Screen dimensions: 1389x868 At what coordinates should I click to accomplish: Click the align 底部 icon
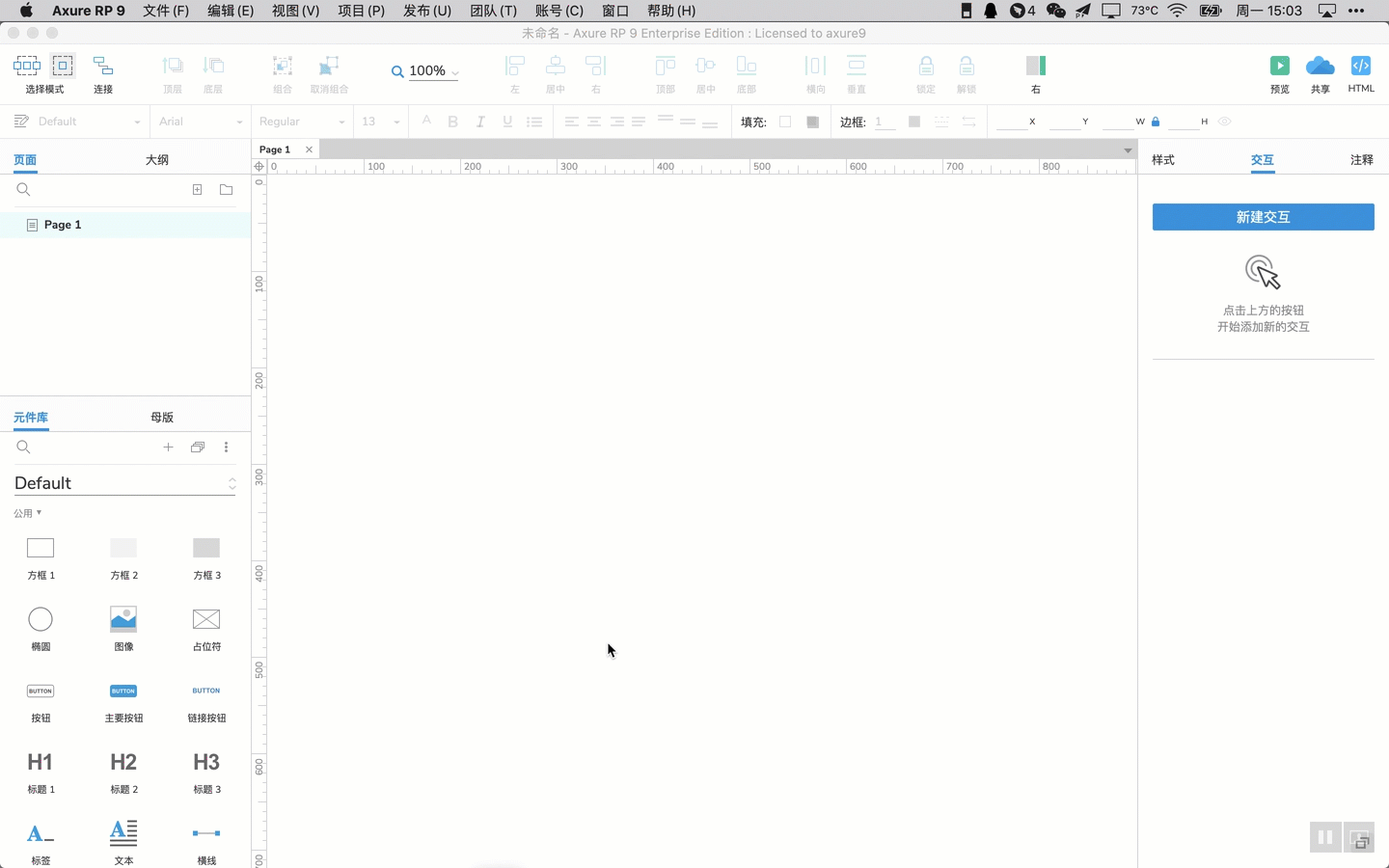pyautogui.click(x=747, y=66)
